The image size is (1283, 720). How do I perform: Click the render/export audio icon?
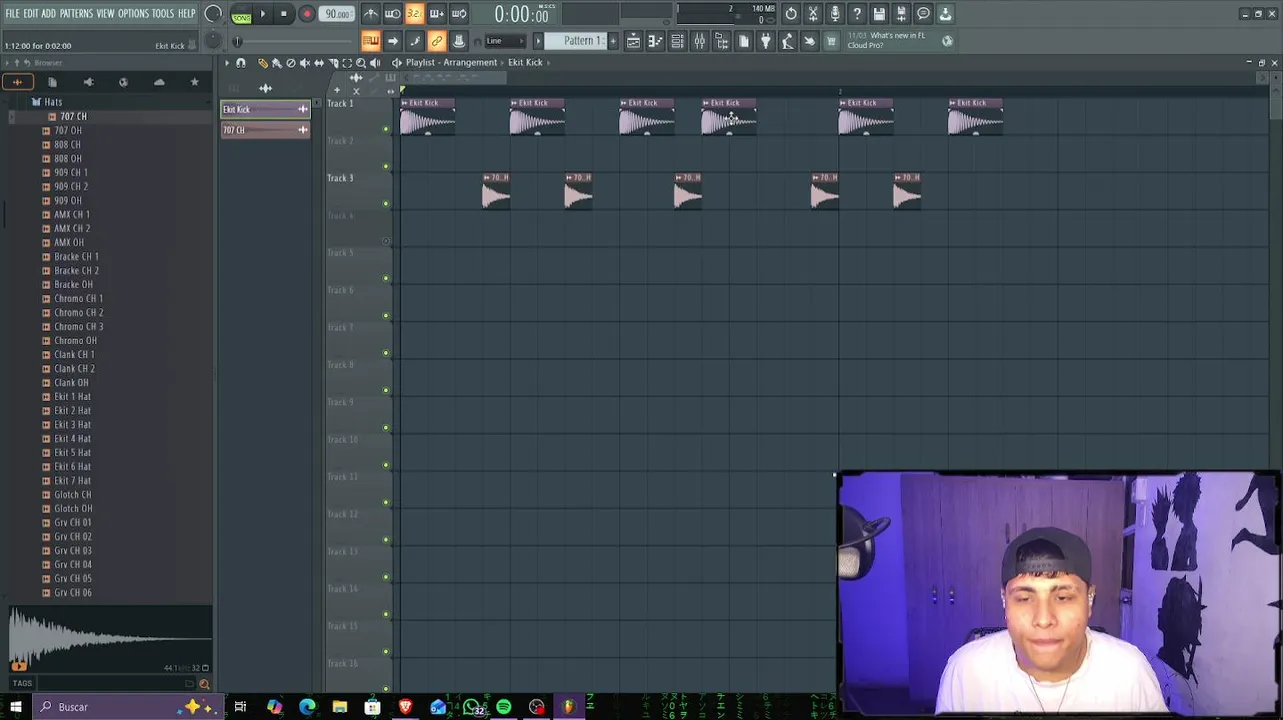(901, 14)
